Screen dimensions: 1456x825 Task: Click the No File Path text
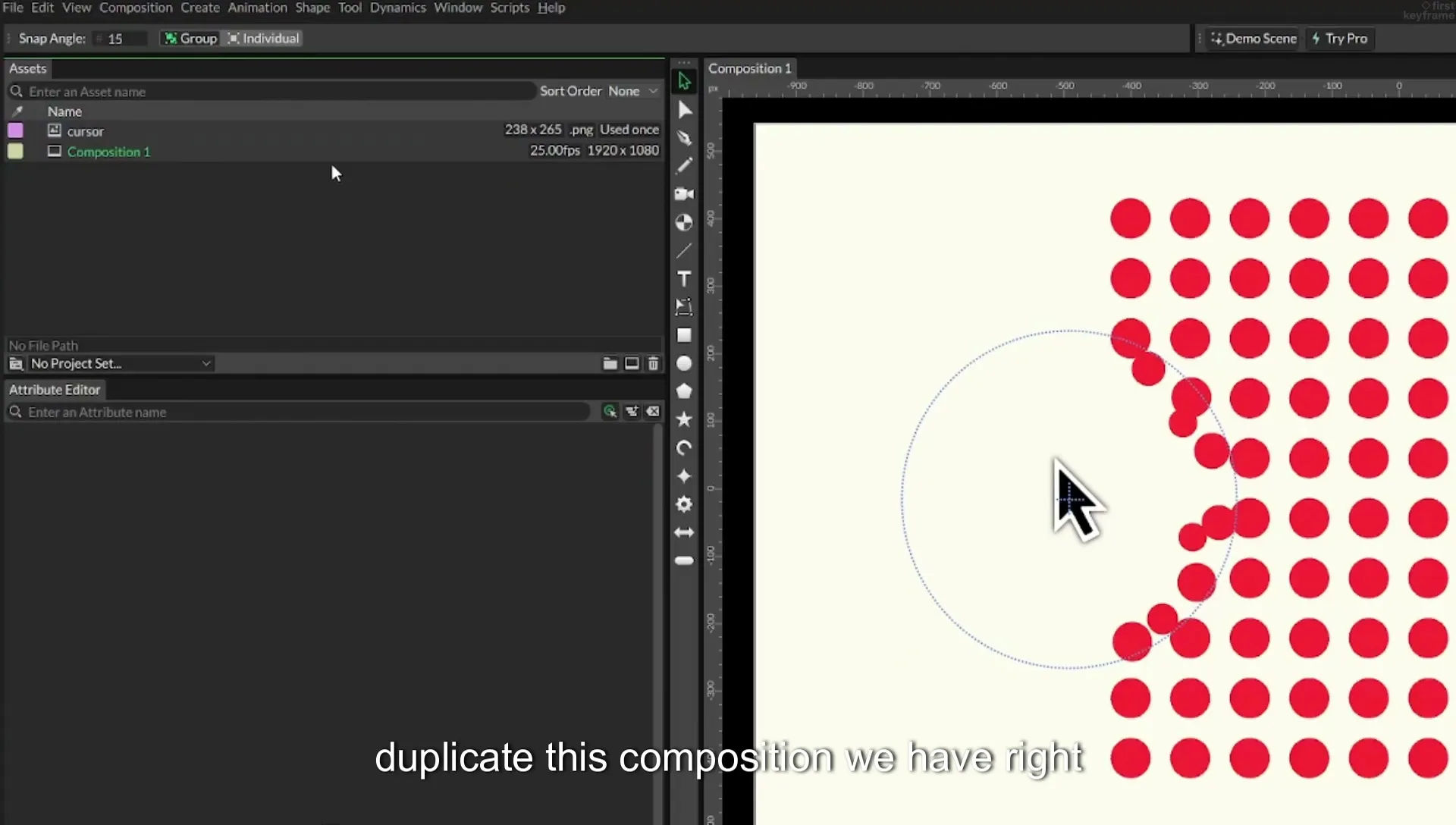coord(43,346)
